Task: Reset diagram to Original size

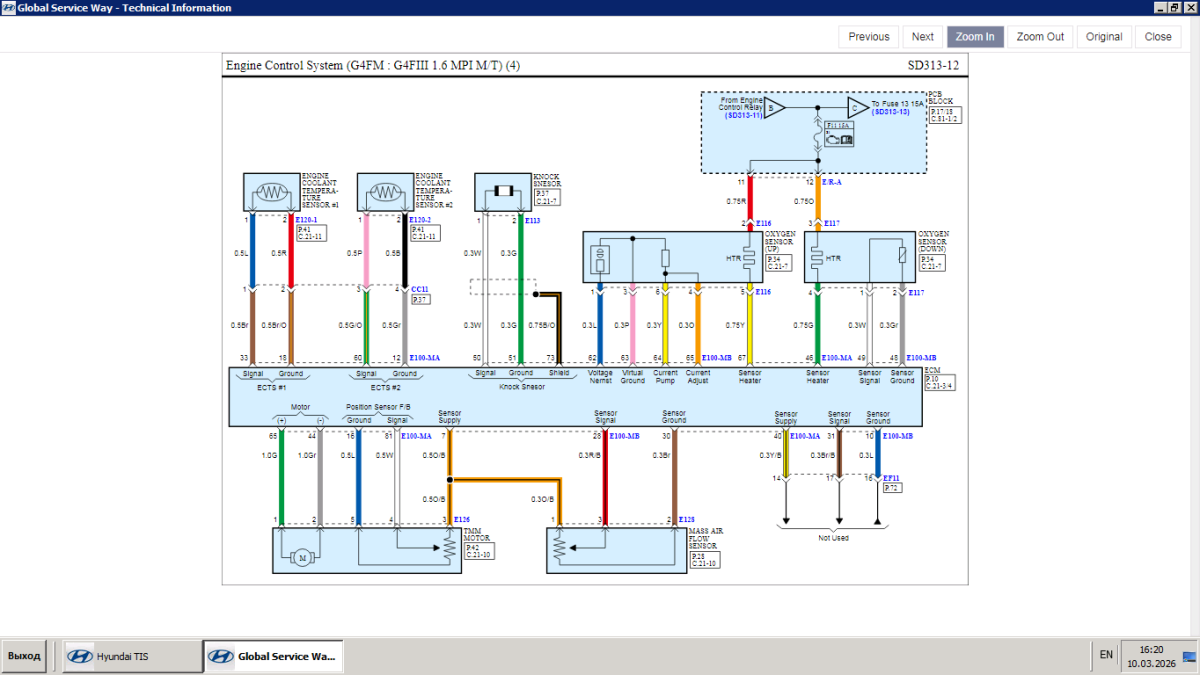Action: tap(1104, 37)
